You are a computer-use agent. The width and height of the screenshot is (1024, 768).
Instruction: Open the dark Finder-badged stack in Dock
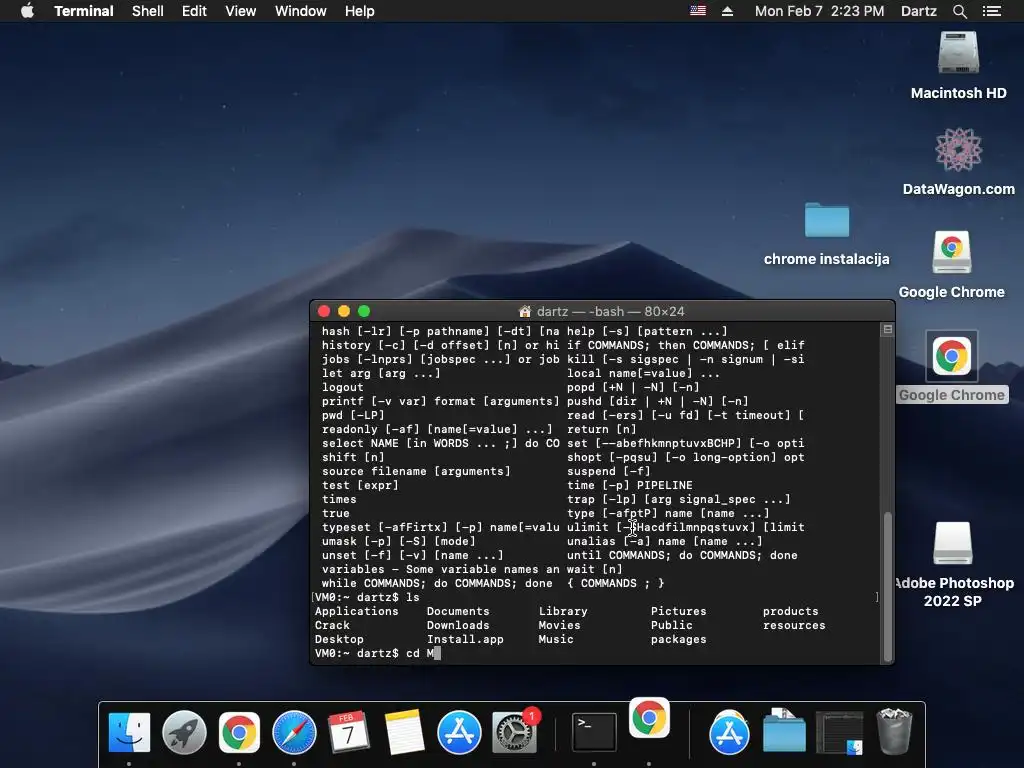pyautogui.click(x=839, y=732)
